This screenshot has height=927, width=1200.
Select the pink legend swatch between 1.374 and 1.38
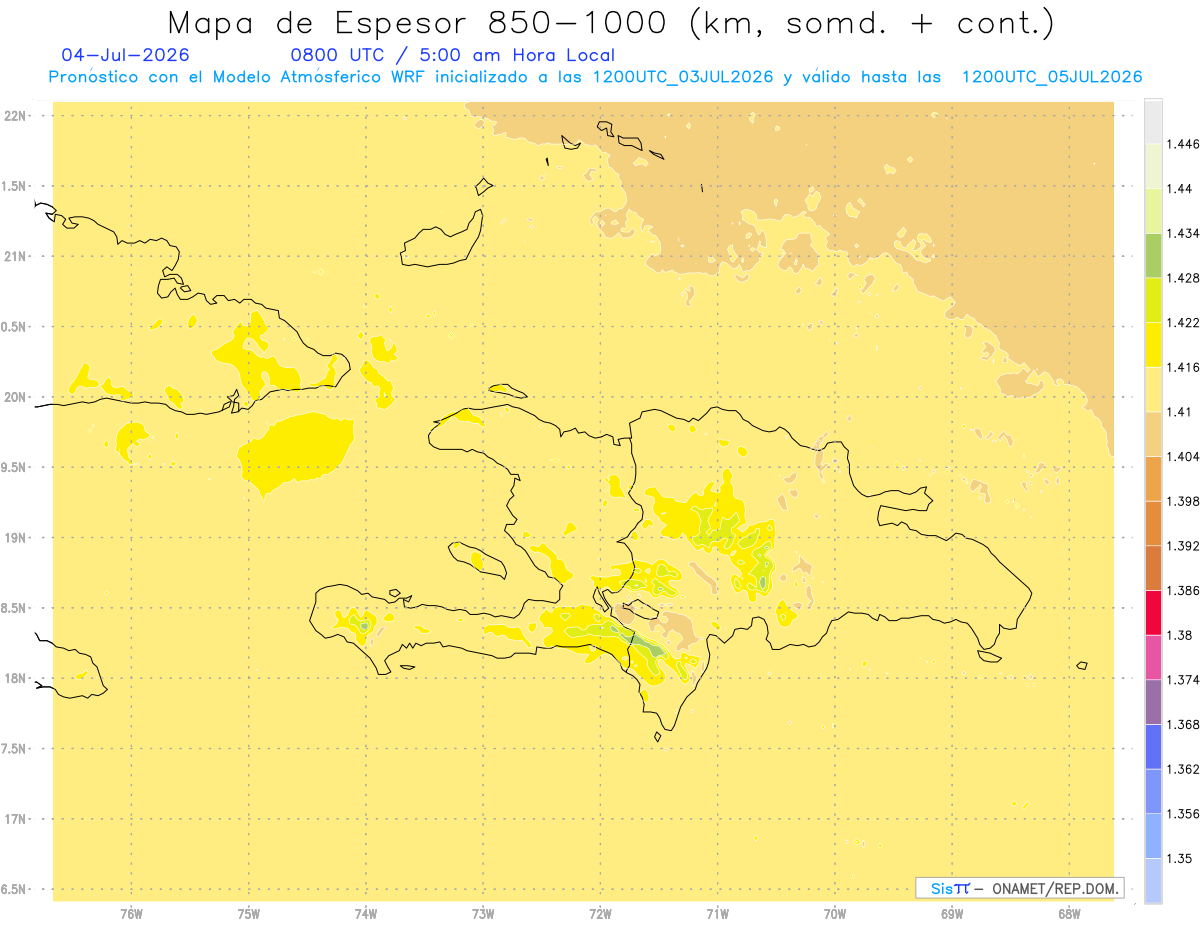[1153, 657]
